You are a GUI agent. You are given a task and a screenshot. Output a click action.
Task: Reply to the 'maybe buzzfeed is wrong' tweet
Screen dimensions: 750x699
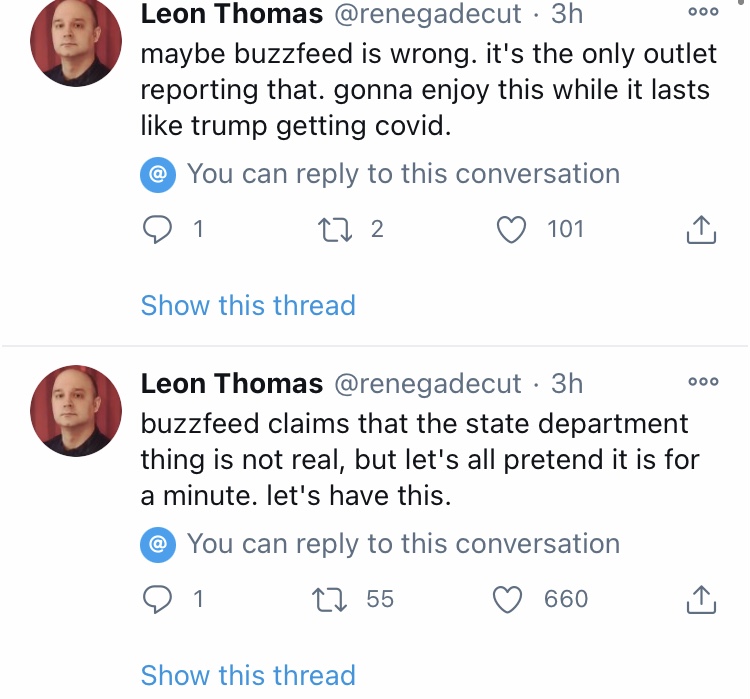tap(157, 229)
